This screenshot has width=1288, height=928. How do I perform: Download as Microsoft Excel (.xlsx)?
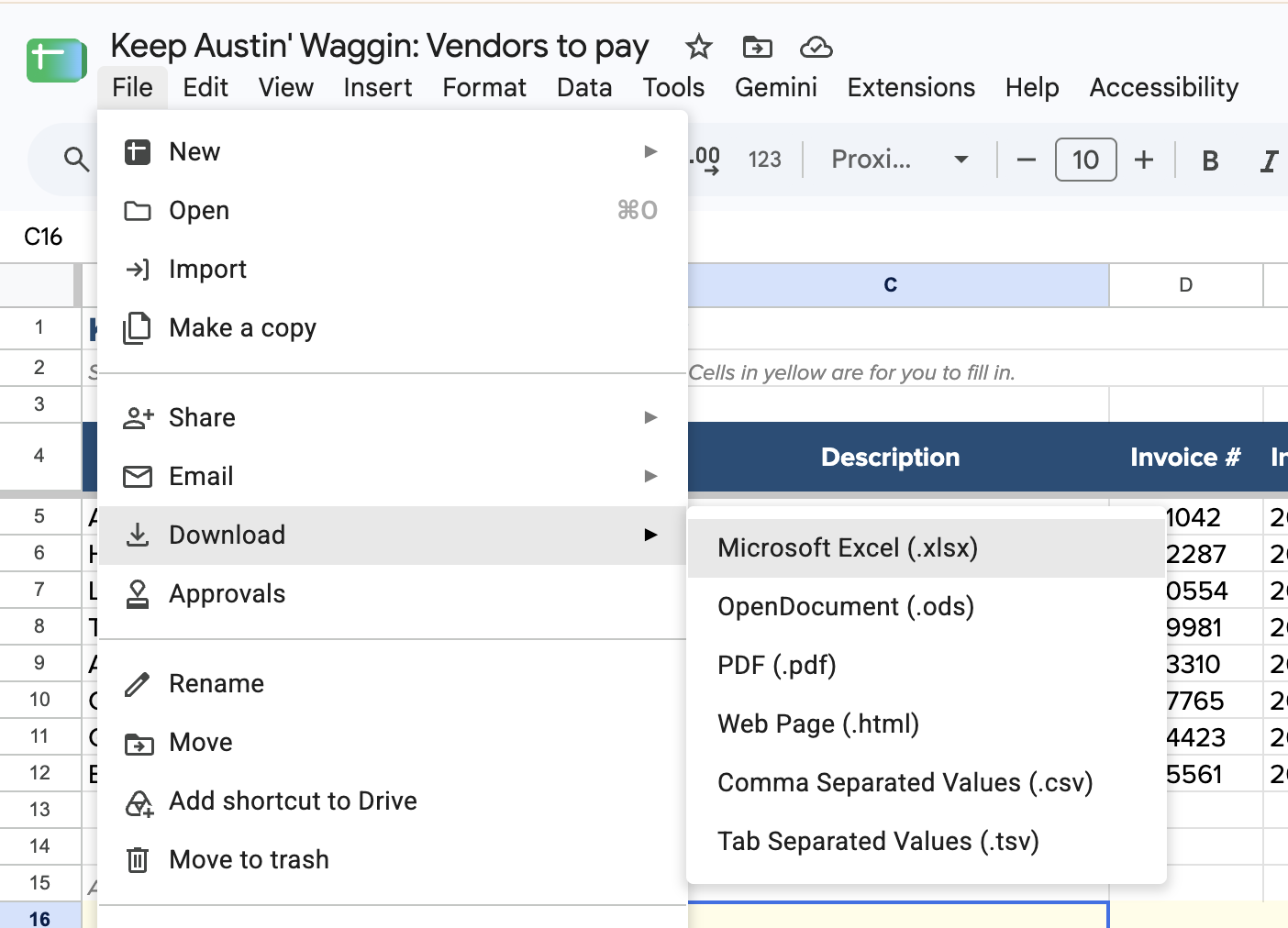tap(927, 548)
